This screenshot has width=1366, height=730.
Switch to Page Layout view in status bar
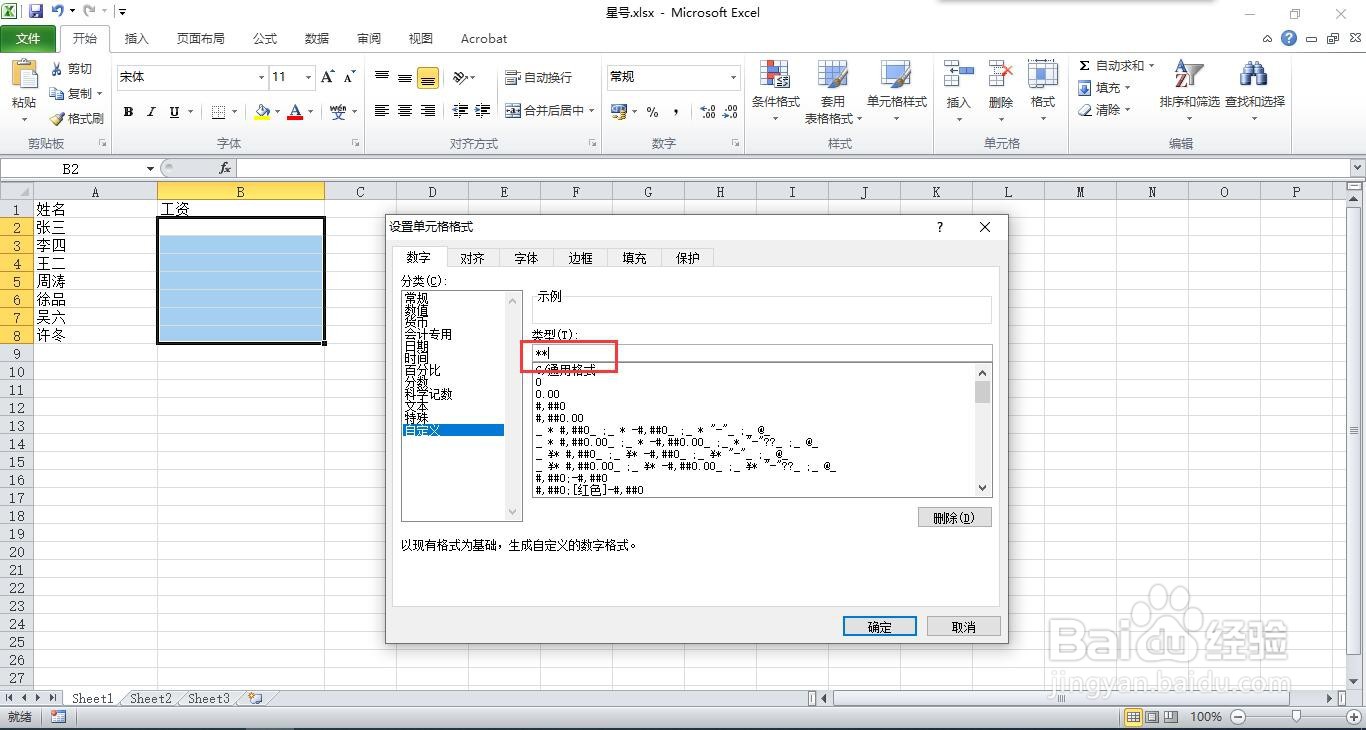[x=1152, y=716]
